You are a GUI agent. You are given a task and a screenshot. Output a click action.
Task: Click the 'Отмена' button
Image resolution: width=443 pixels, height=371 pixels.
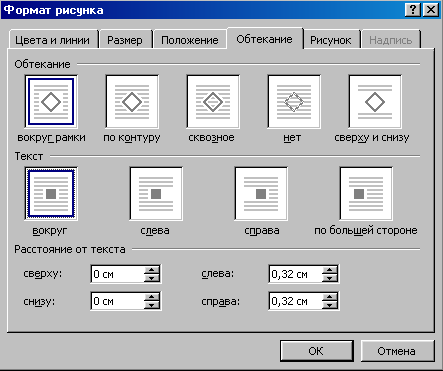(x=397, y=351)
